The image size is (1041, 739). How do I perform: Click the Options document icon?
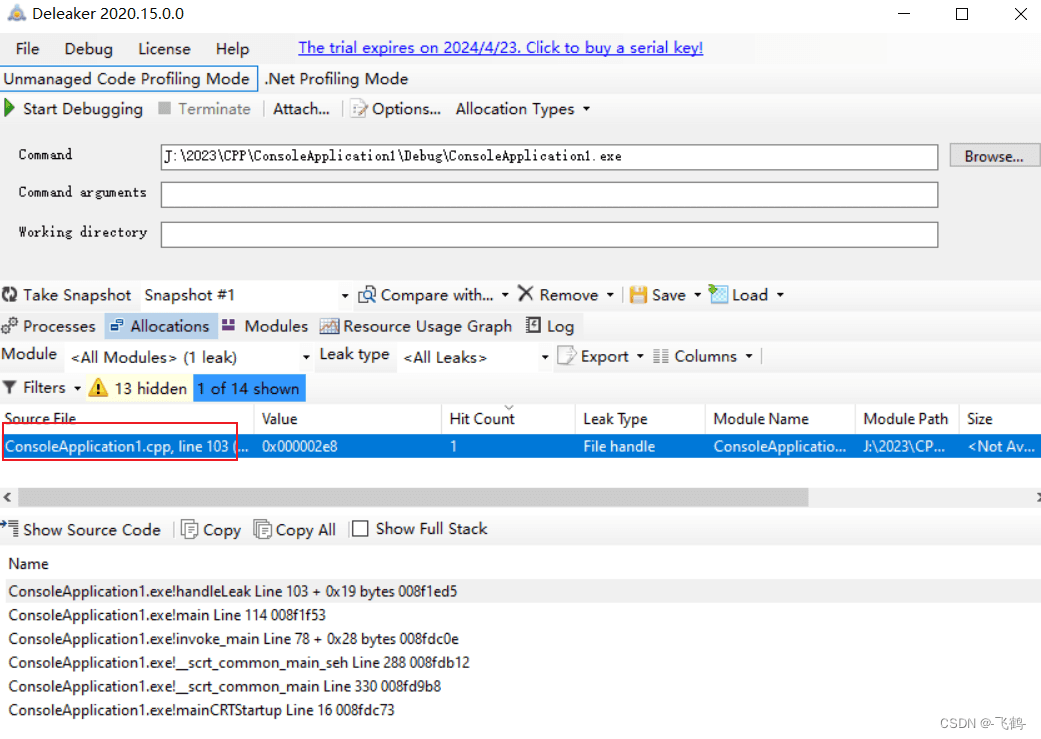pos(359,108)
